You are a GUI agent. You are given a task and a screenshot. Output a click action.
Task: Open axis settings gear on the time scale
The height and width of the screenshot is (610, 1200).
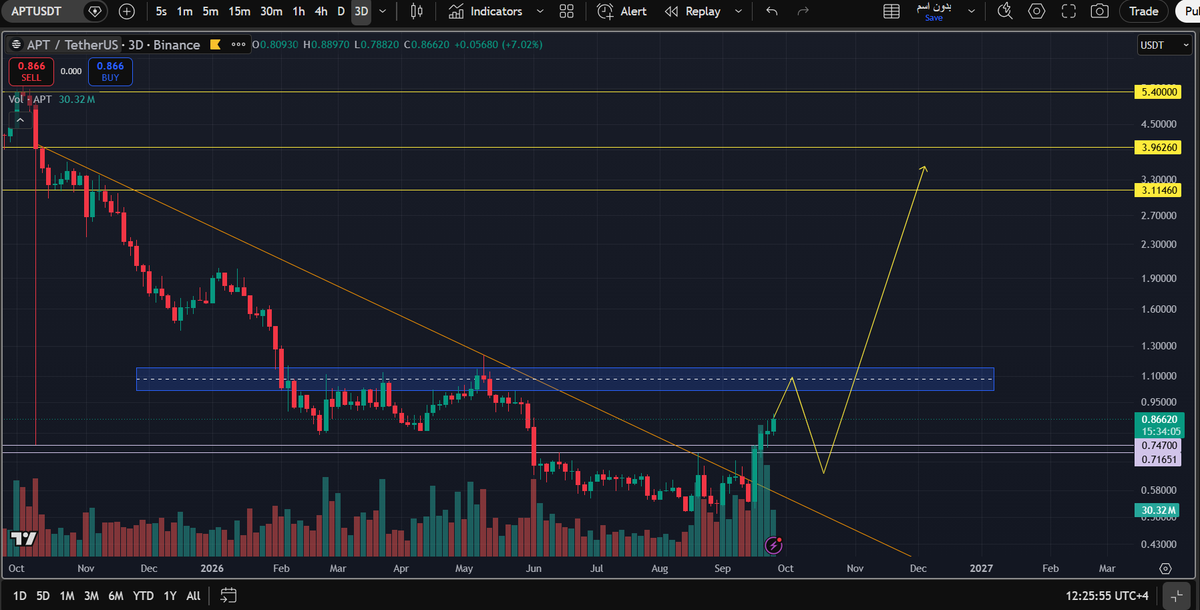click(1165, 568)
